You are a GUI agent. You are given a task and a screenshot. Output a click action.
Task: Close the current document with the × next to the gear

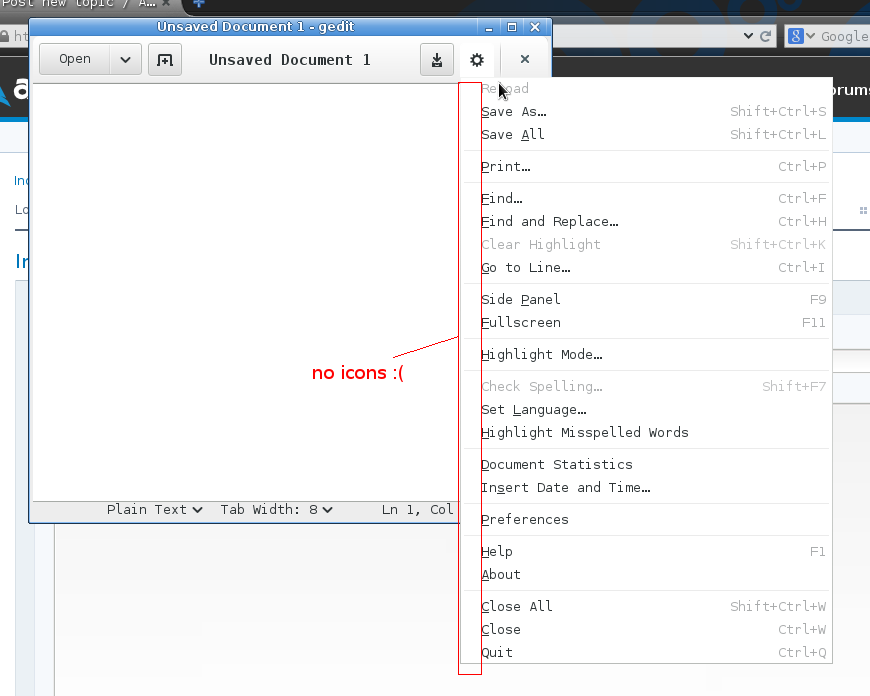pos(524,59)
